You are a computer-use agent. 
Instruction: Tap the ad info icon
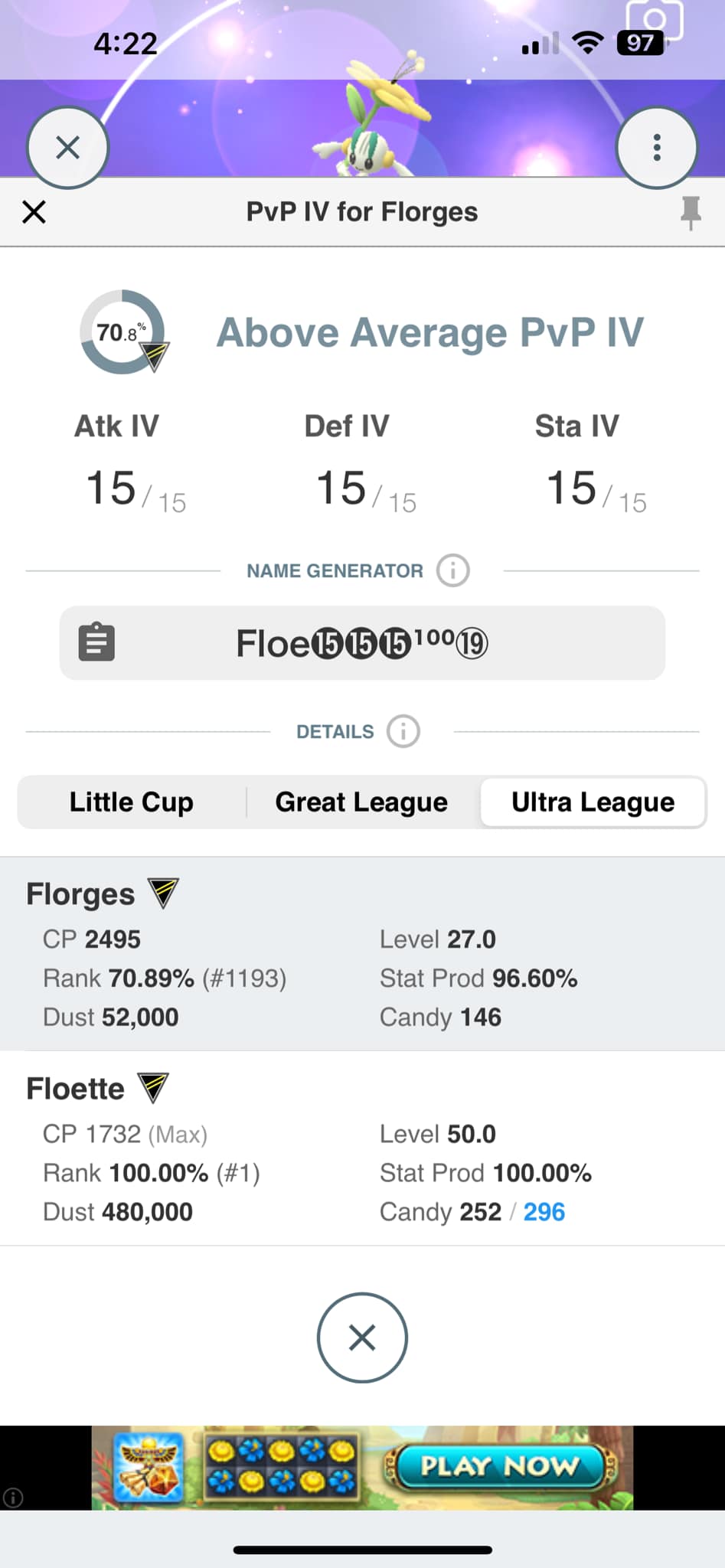coord(13,1498)
